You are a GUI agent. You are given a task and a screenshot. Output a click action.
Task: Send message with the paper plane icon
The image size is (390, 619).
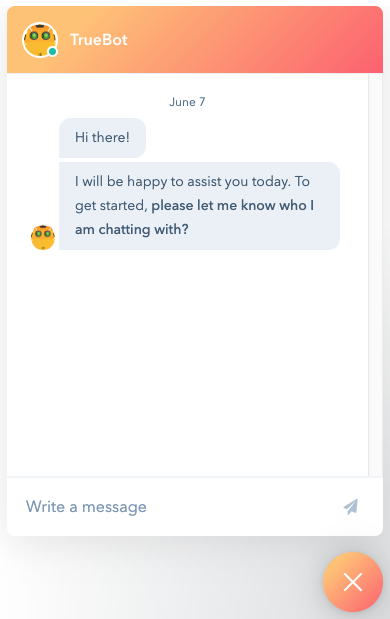[x=351, y=506]
